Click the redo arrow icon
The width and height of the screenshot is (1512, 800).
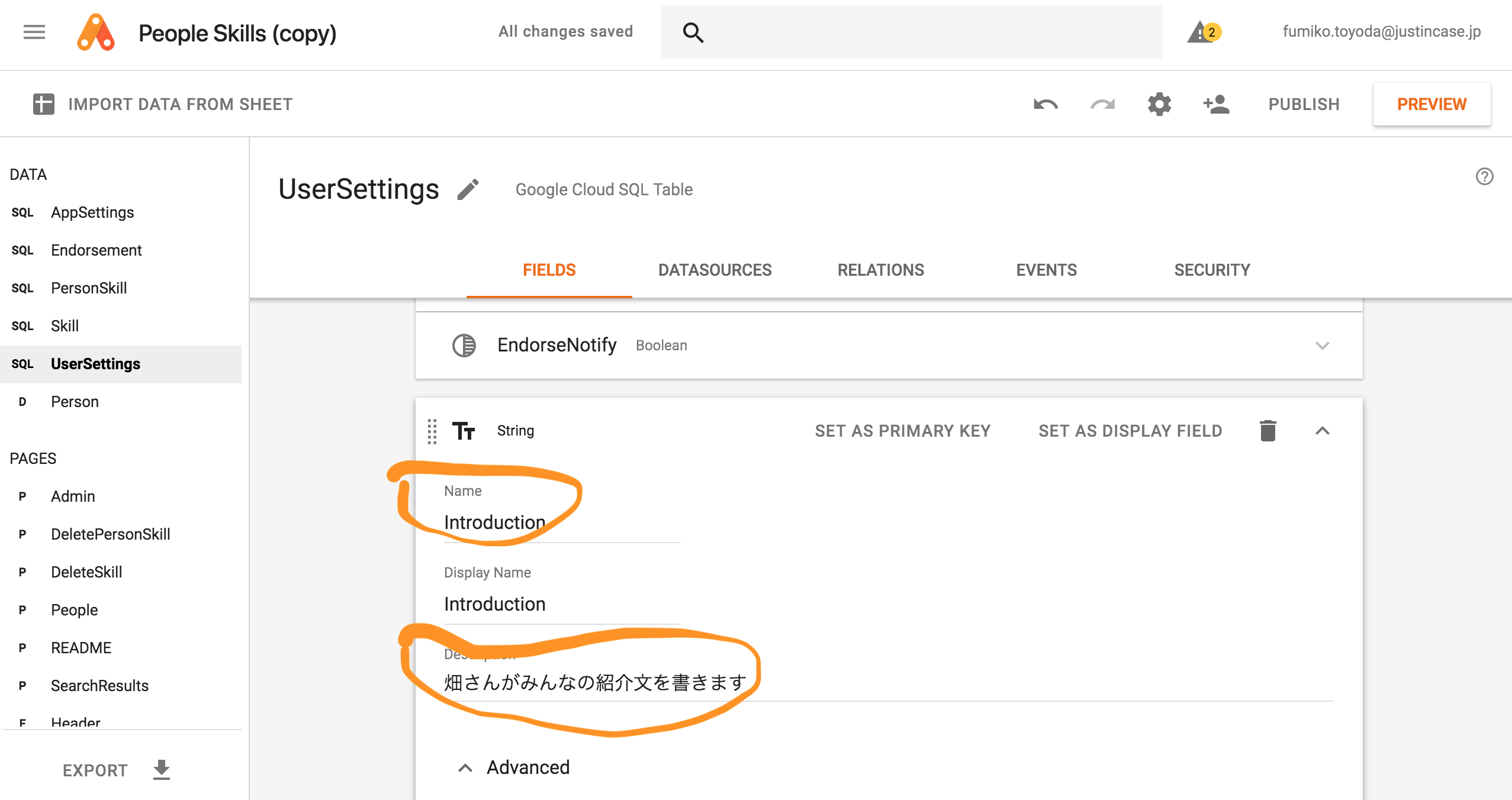[1102, 105]
